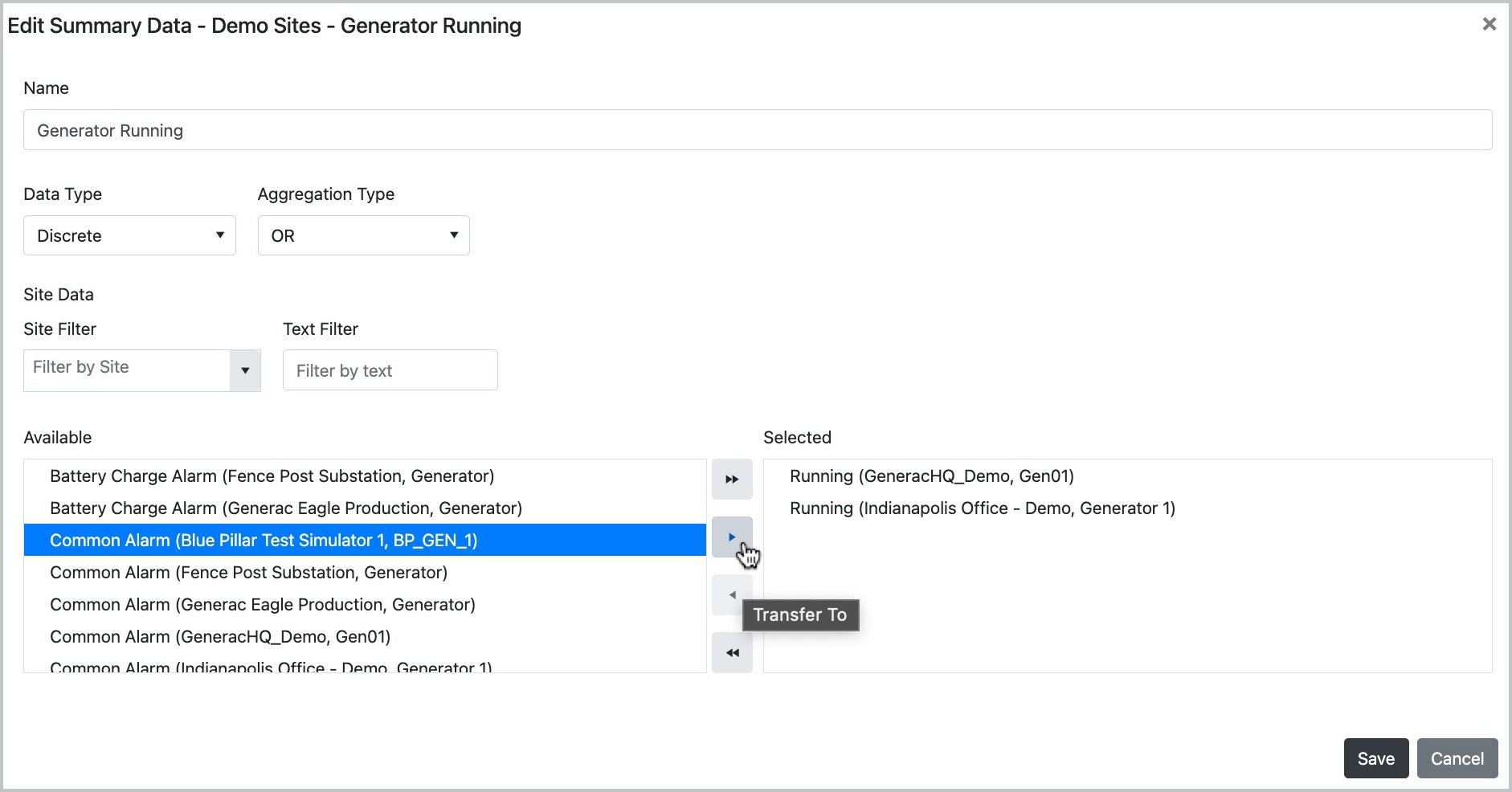This screenshot has width=1512, height=792.
Task: Select Battery Charge Alarm for Fence Post Substation
Action: click(272, 476)
